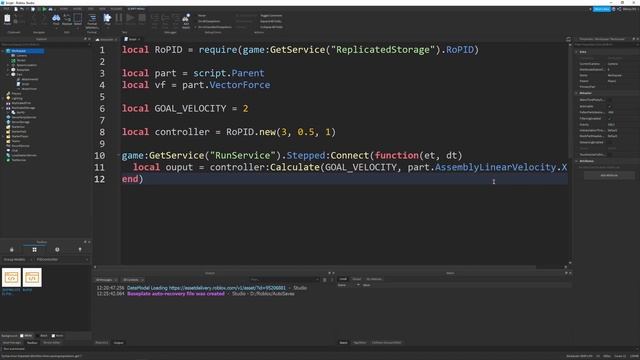
Task: Open Toolbox Creations tab icon
Action: (x=80, y=249)
